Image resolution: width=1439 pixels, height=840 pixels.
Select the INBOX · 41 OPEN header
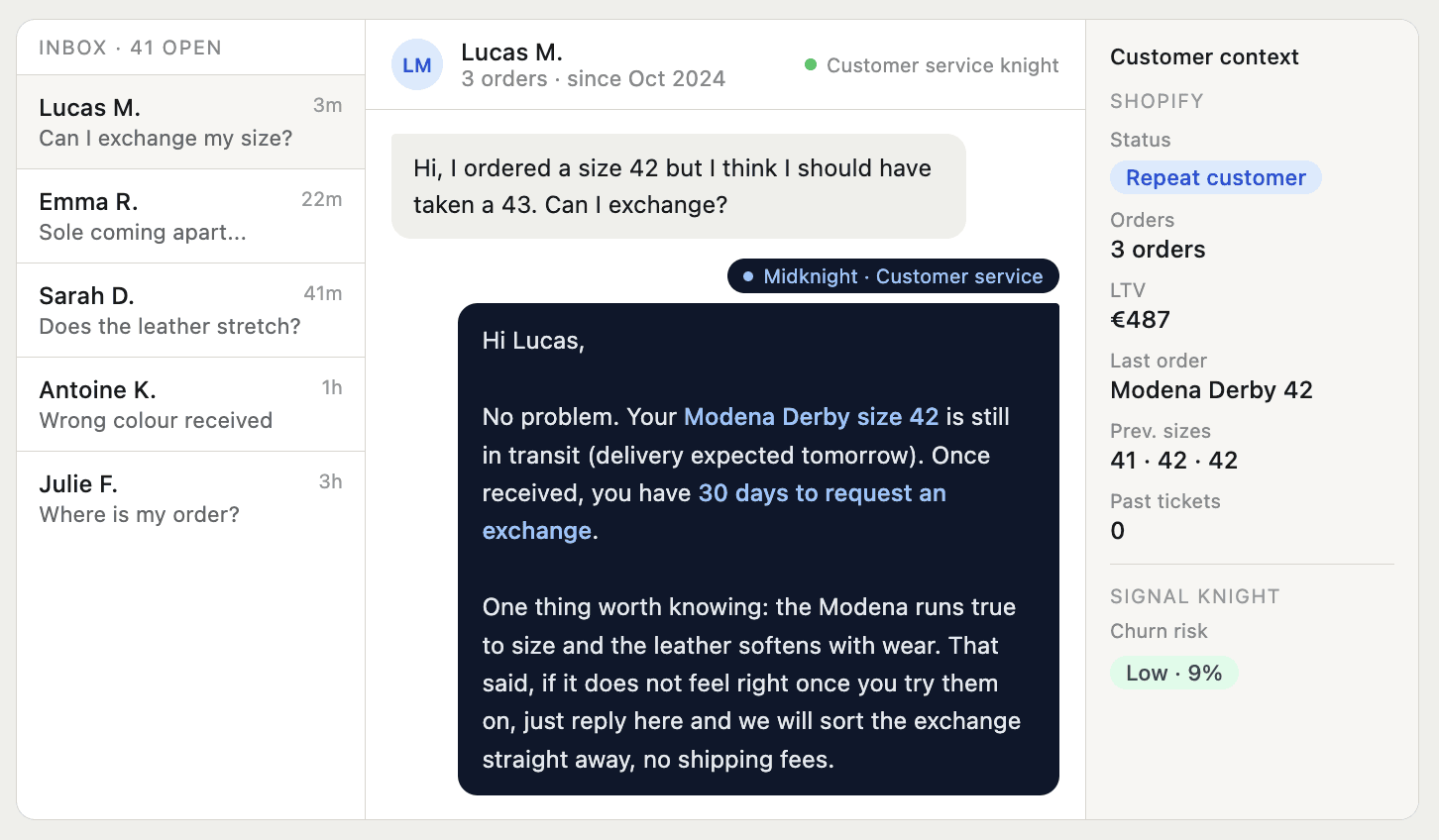(130, 48)
